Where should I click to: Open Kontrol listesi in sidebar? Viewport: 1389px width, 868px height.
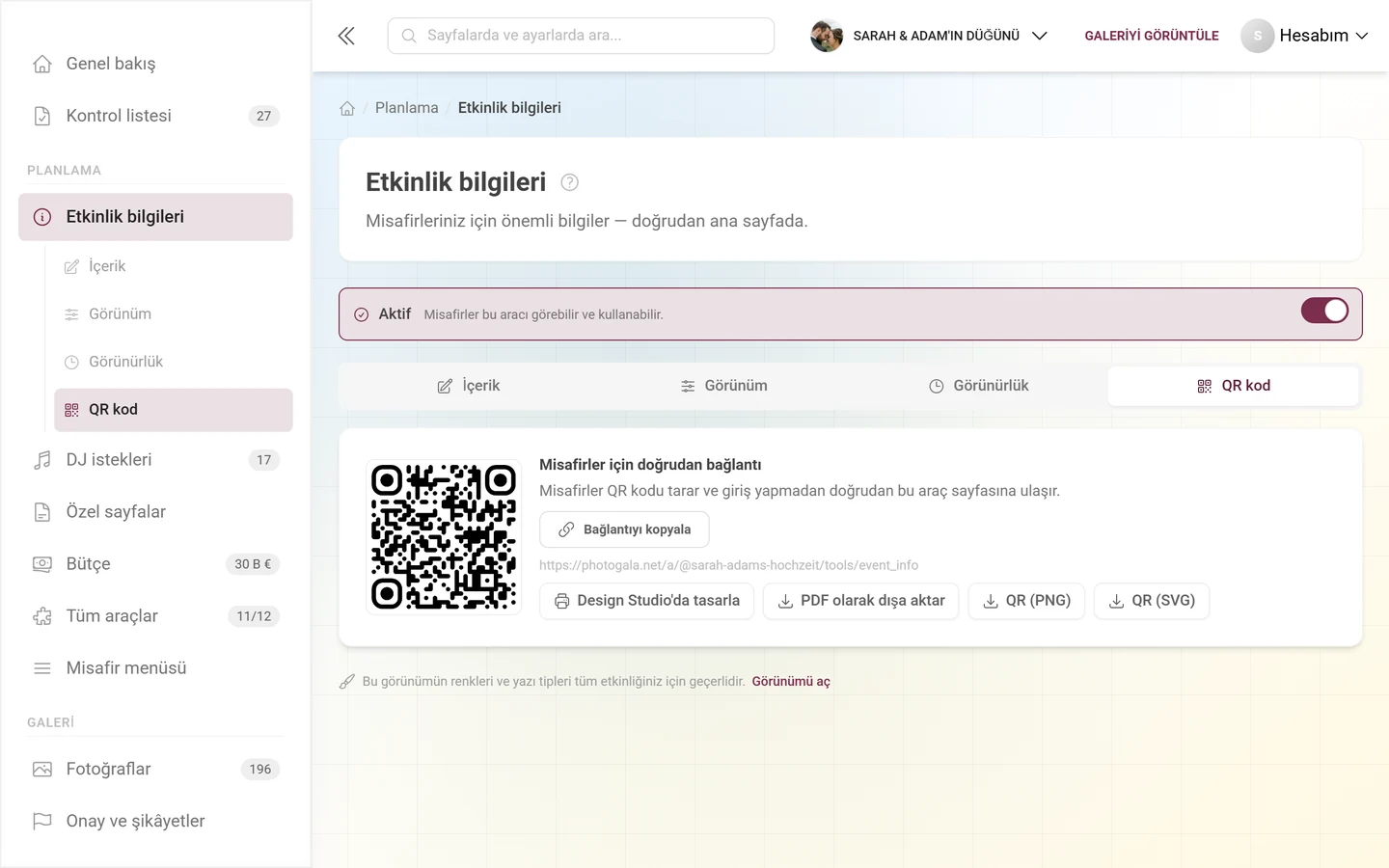click(x=155, y=116)
